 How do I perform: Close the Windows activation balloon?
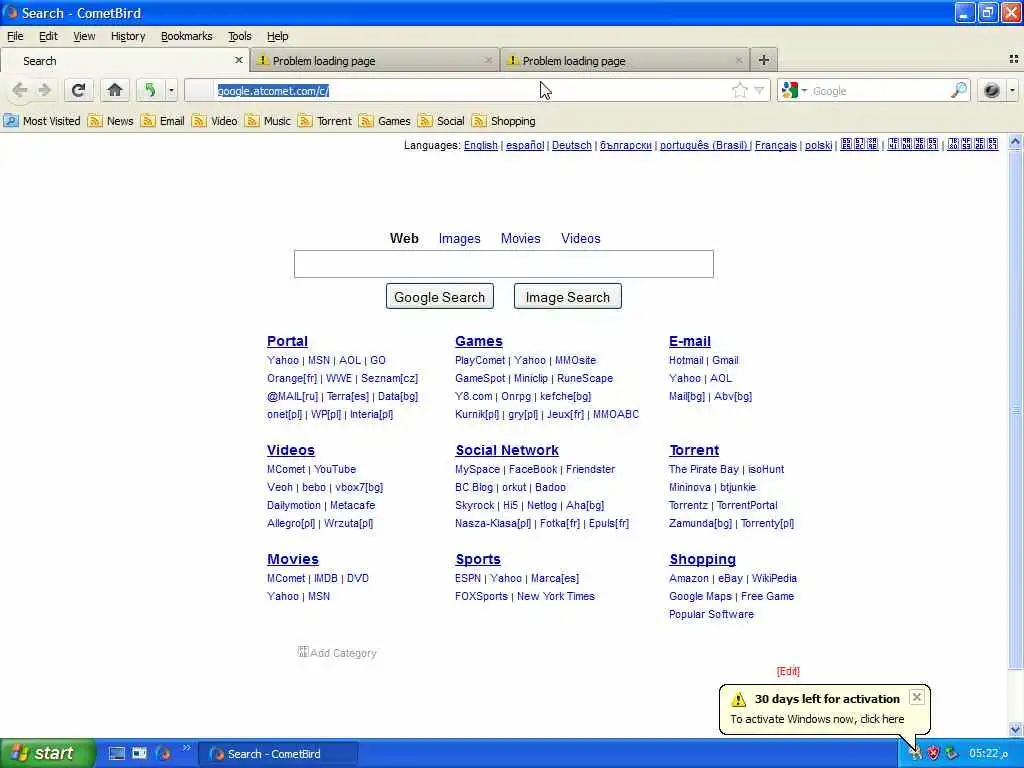(x=917, y=697)
